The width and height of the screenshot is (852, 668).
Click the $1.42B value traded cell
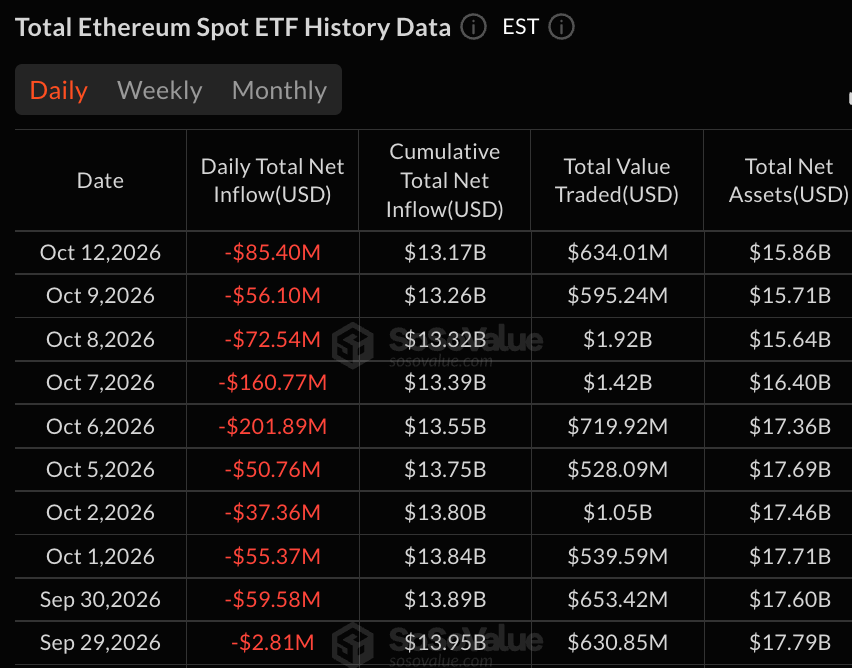[617, 383]
